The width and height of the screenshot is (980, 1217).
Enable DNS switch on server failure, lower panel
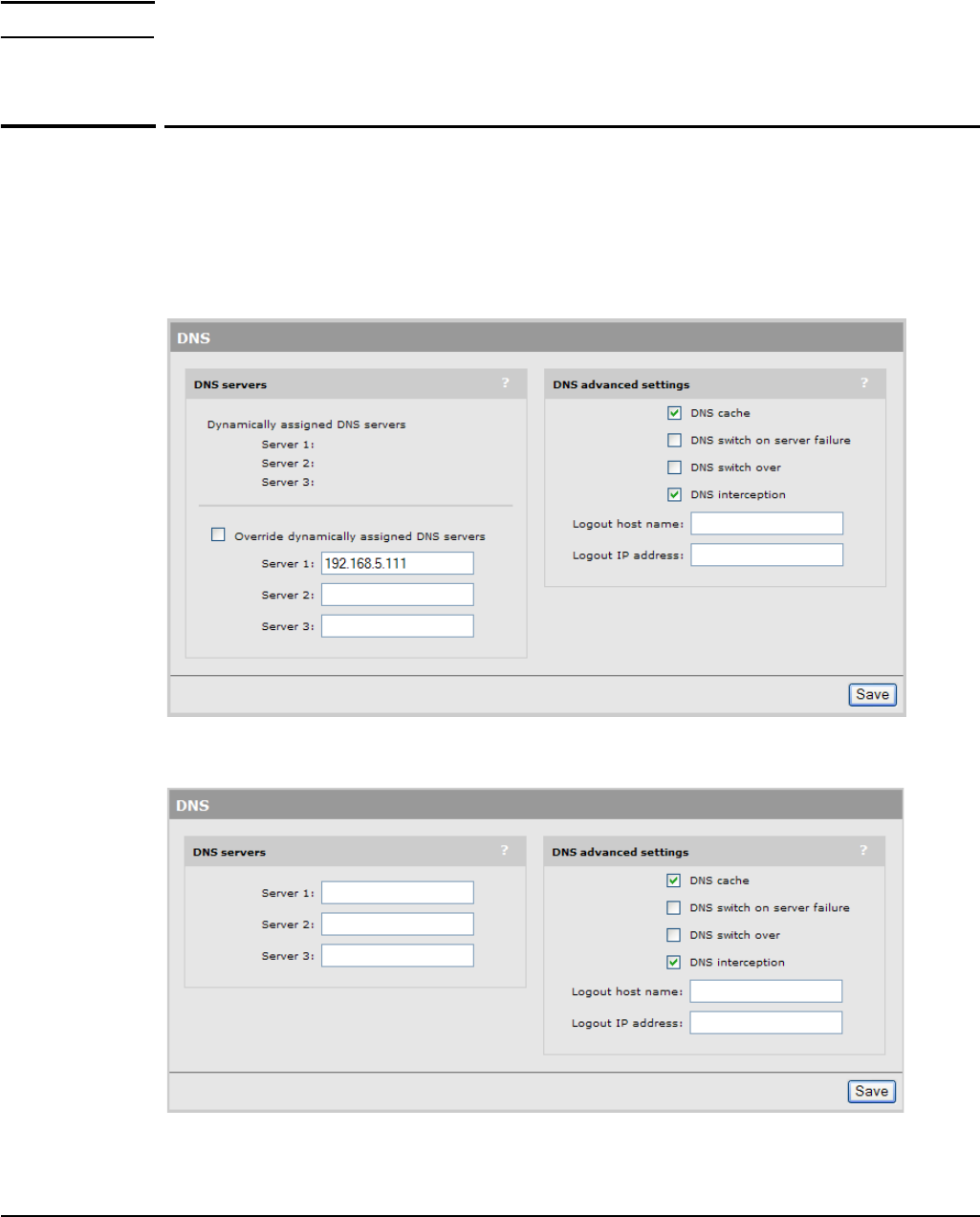click(x=673, y=907)
